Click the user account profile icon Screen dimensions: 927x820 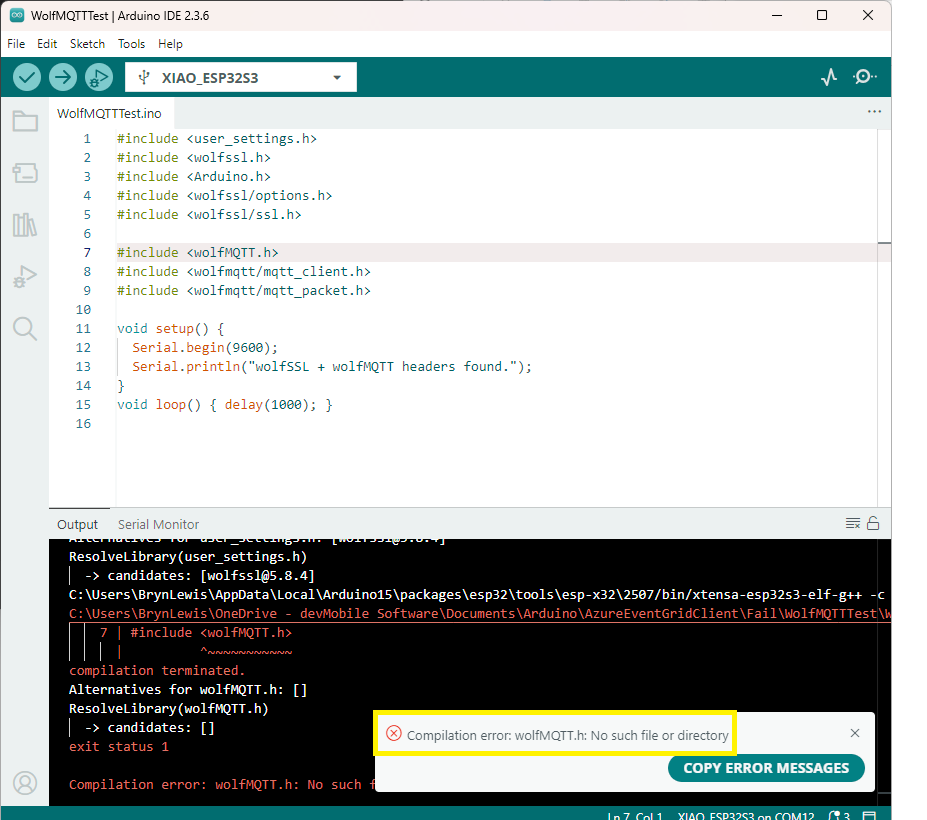25,782
